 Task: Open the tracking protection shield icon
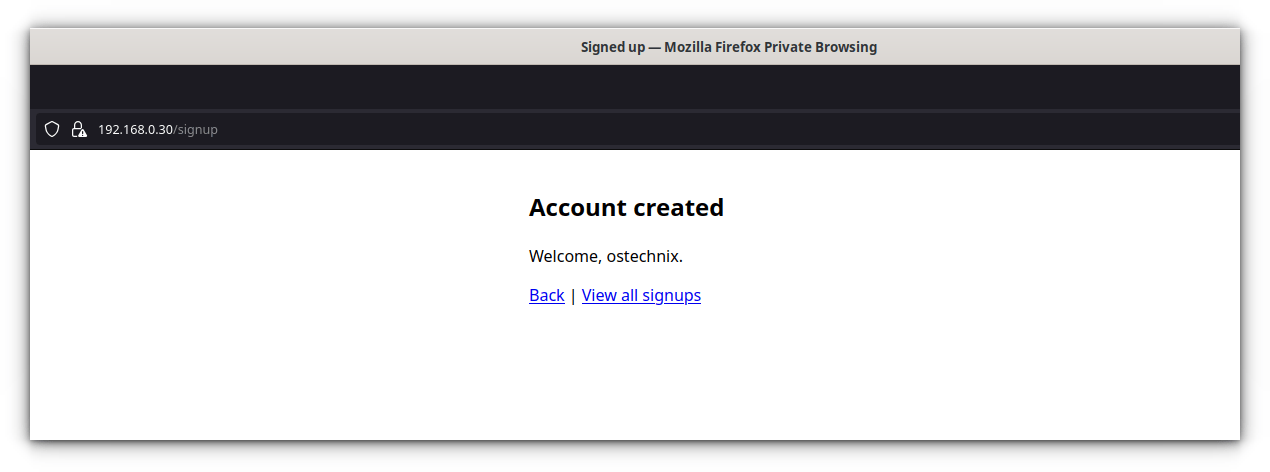click(52, 129)
